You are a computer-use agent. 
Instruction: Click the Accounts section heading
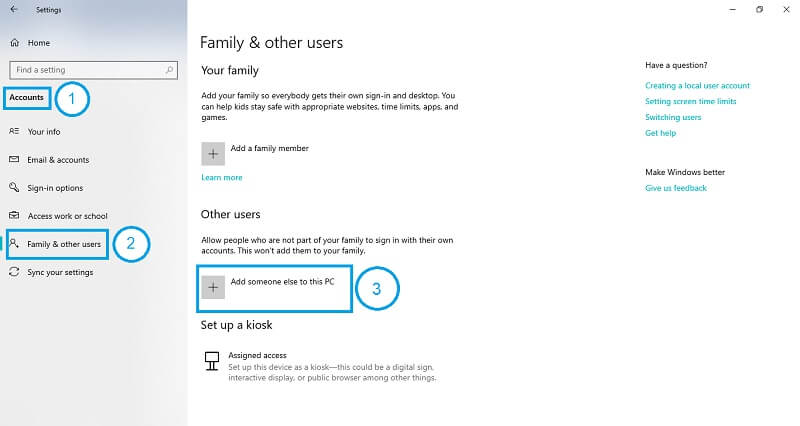click(27, 97)
